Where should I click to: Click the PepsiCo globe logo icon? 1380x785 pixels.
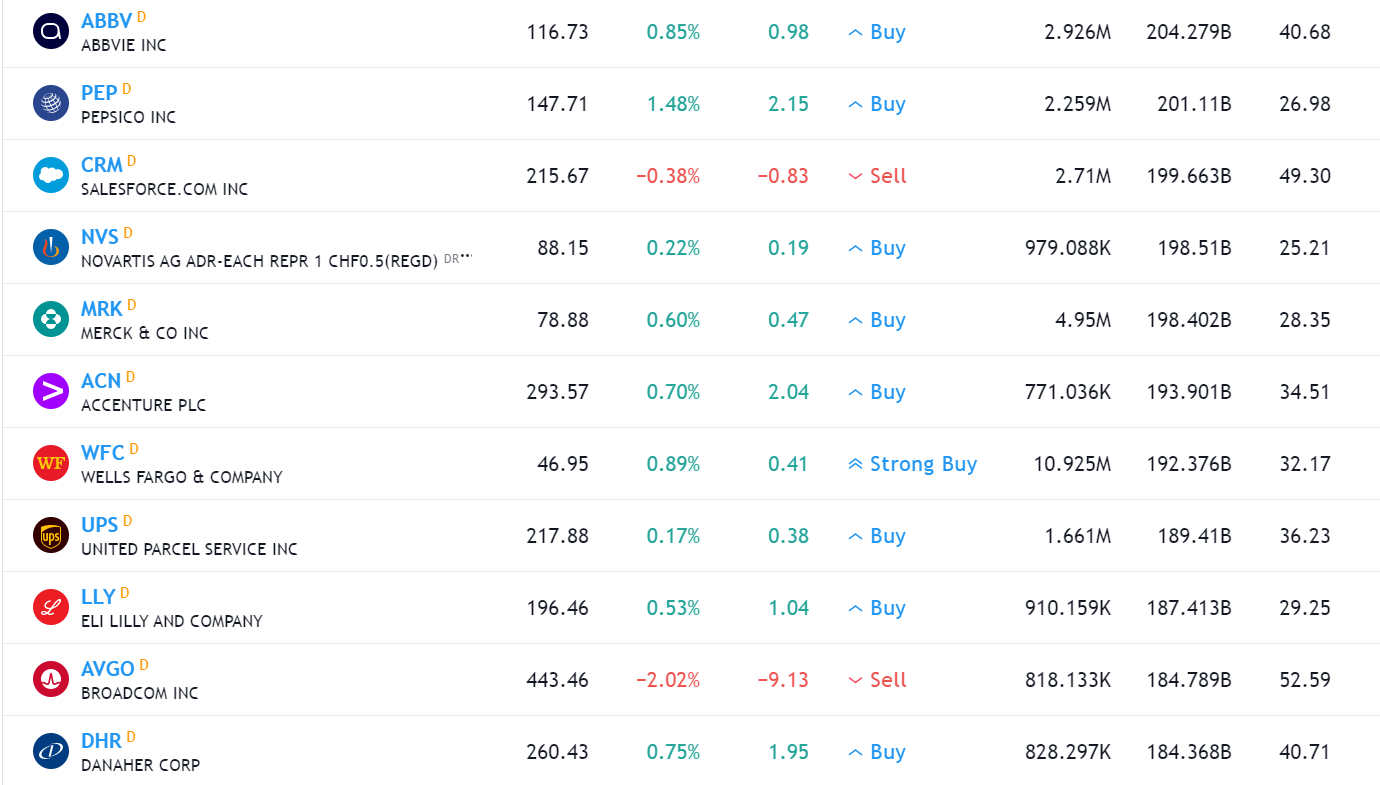tap(50, 104)
